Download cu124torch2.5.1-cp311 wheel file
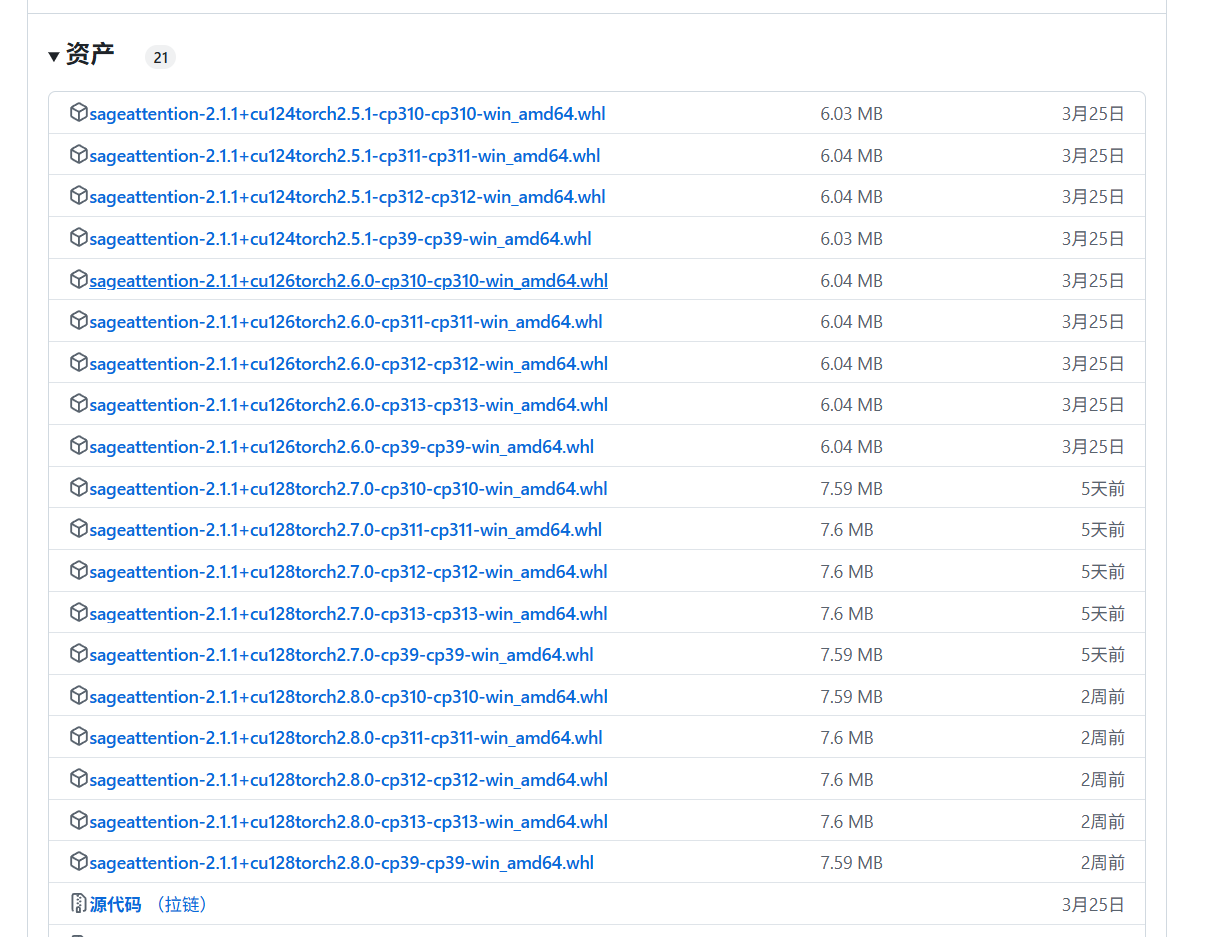1232x937 pixels. tap(345, 156)
